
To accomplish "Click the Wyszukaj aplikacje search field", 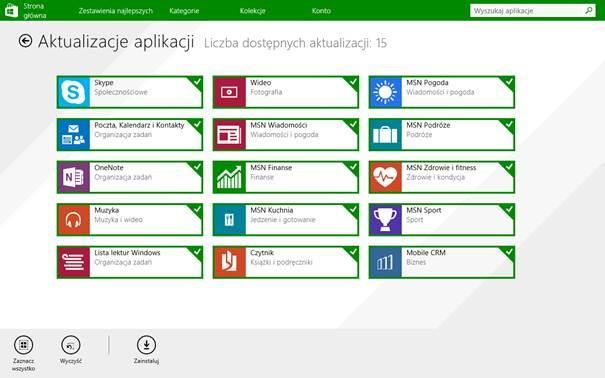I will (x=532, y=11).
